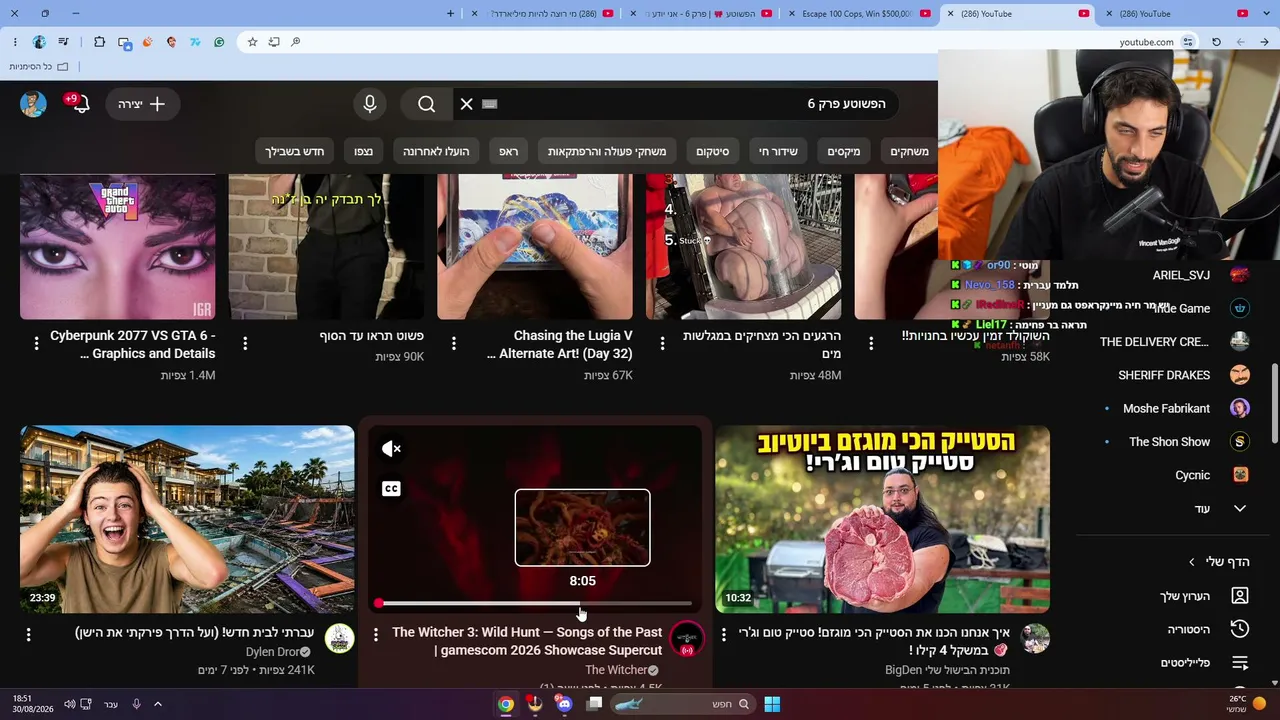Select the סיטקום filter chip
Image resolution: width=1280 pixels, height=720 pixels.
pos(713,151)
